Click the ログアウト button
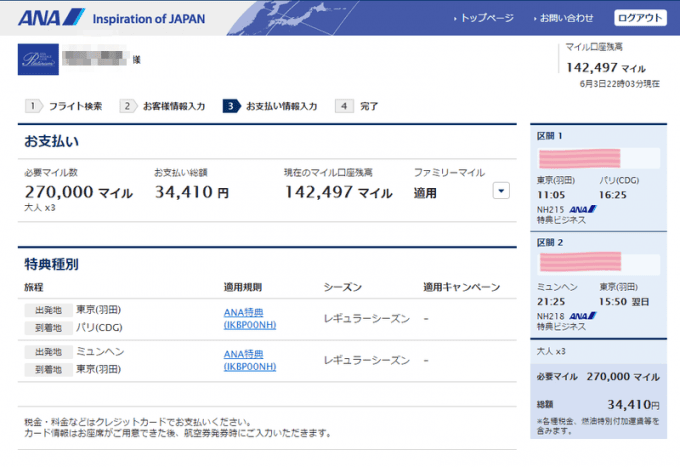 (x=640, y=18)
